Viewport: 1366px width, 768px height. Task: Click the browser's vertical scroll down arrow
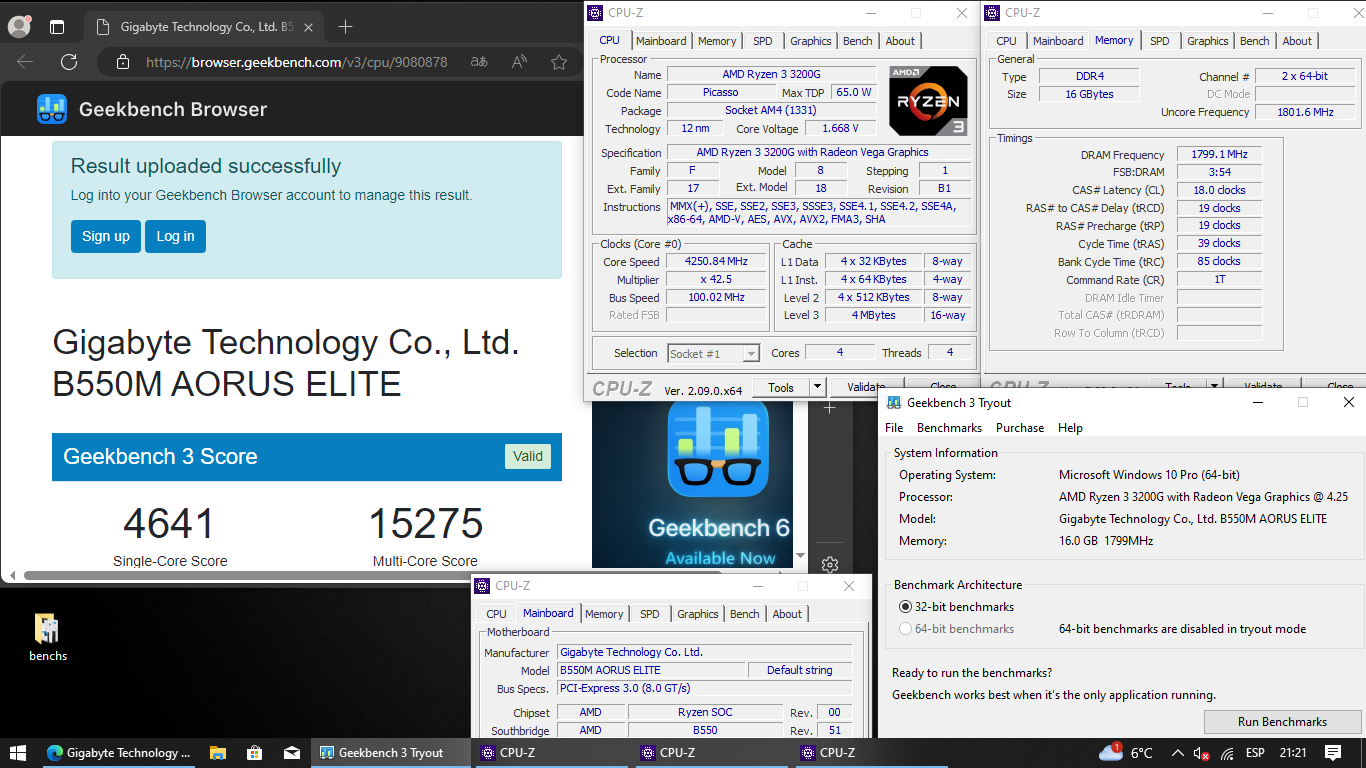coord(800,557)
